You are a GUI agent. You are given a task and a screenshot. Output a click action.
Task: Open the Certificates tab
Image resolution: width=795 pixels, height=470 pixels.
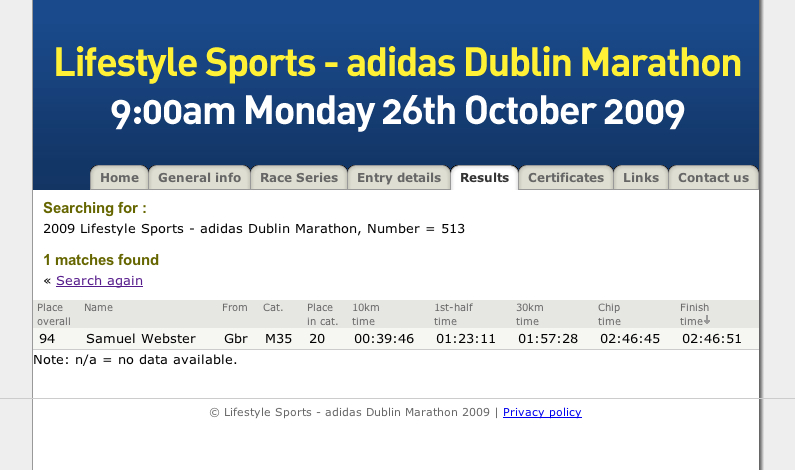click(x=566, y=177)
